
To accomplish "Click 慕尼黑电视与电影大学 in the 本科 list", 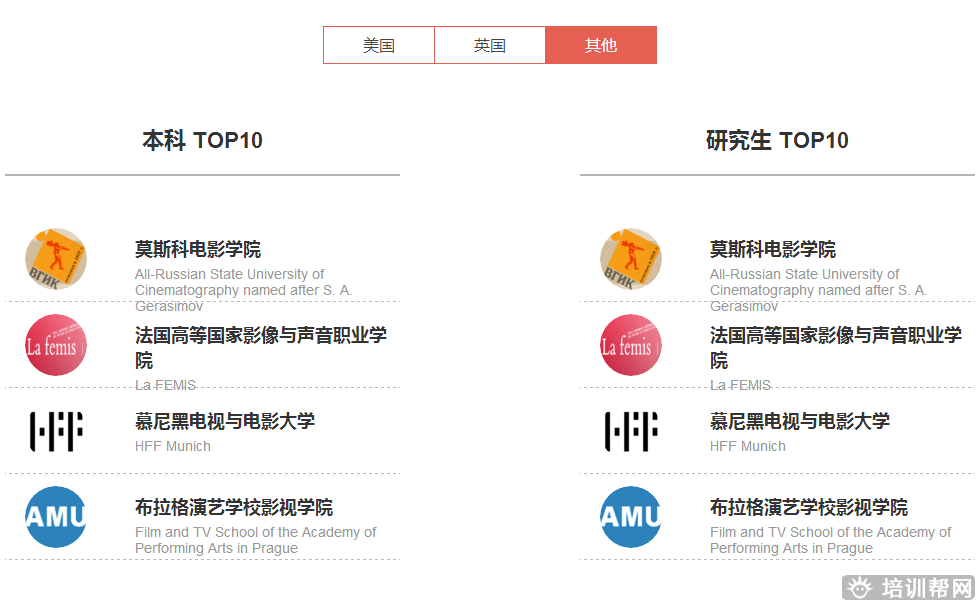I will tap(224, 421).
